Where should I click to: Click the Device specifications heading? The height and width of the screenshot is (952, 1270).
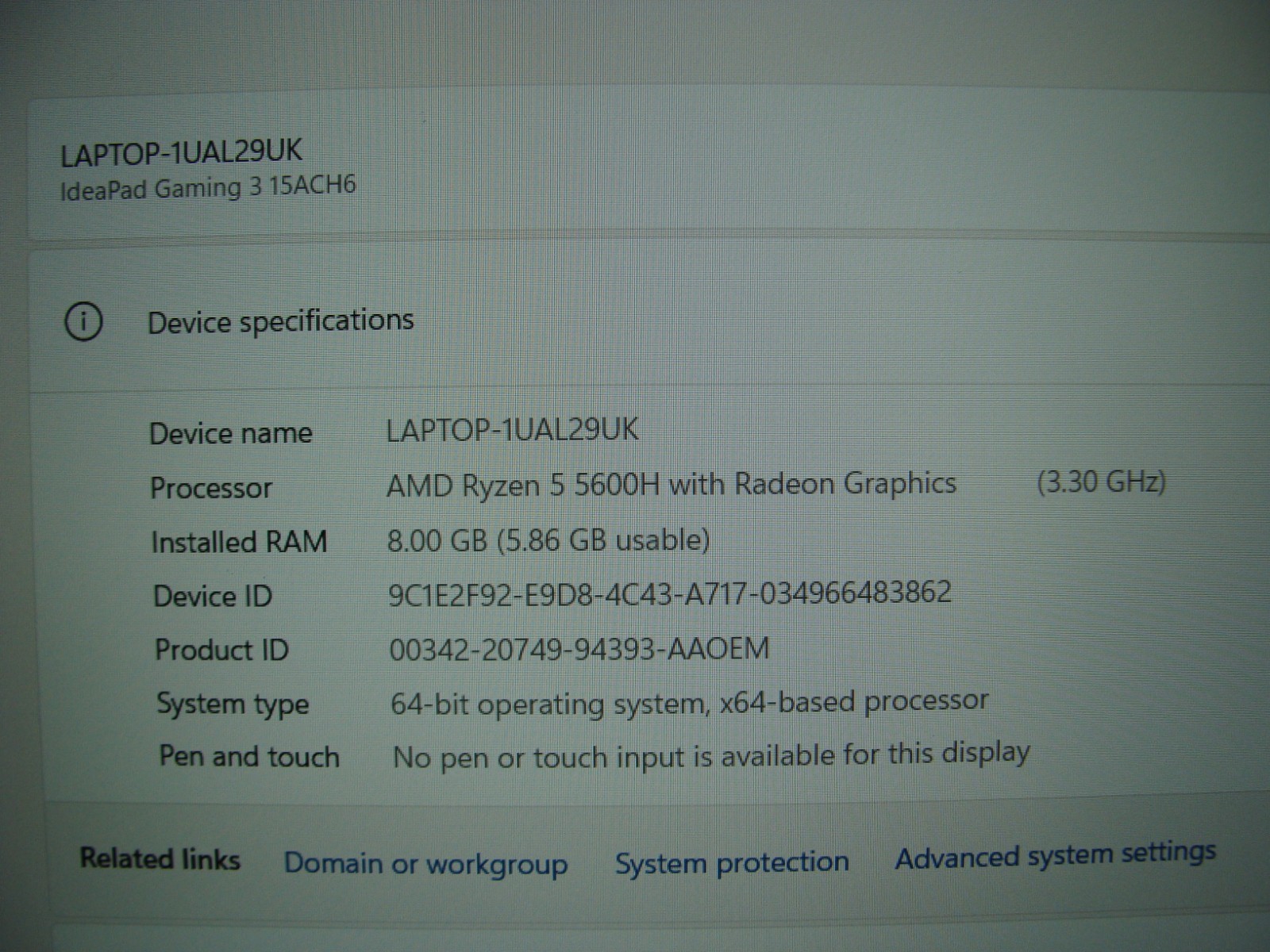(281, 321)
